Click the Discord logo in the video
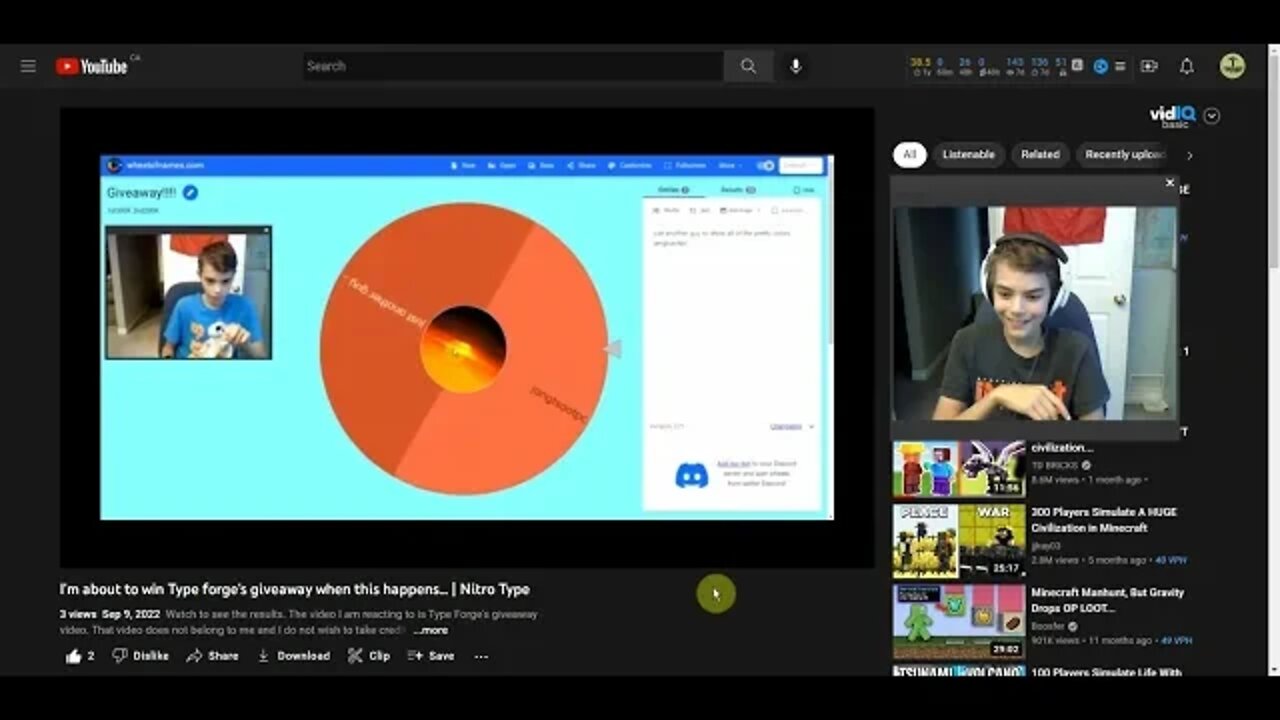Viewport: 1280px width, 720px height. click(x=691, y=475)
